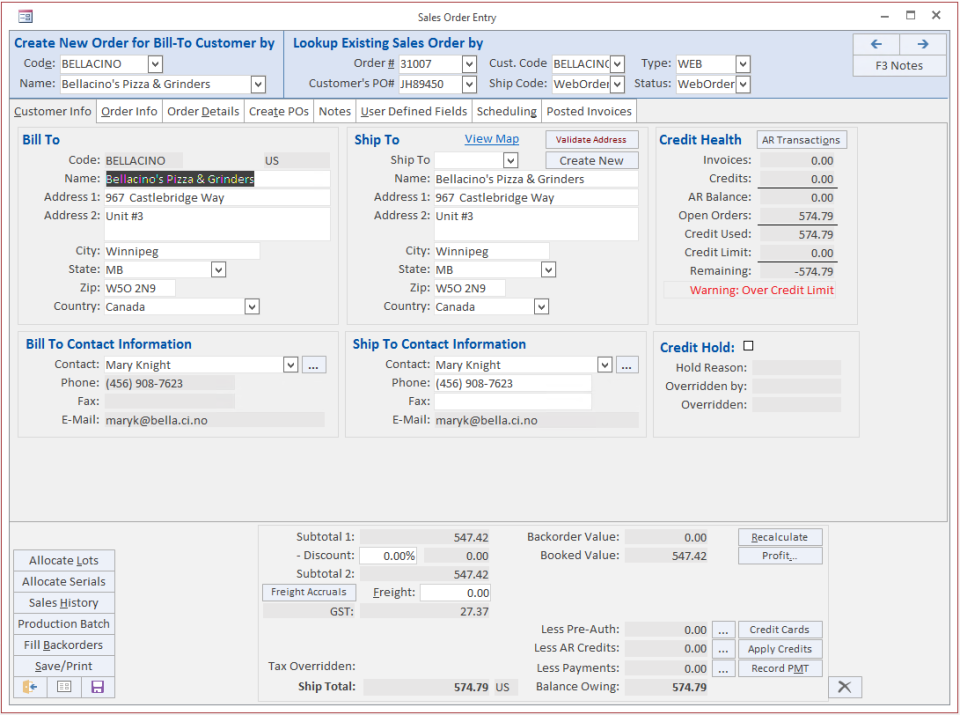Open the Order # dropdown
This screenshot has height=715, width=960.
pyautogui.click(x=467, y=63)
